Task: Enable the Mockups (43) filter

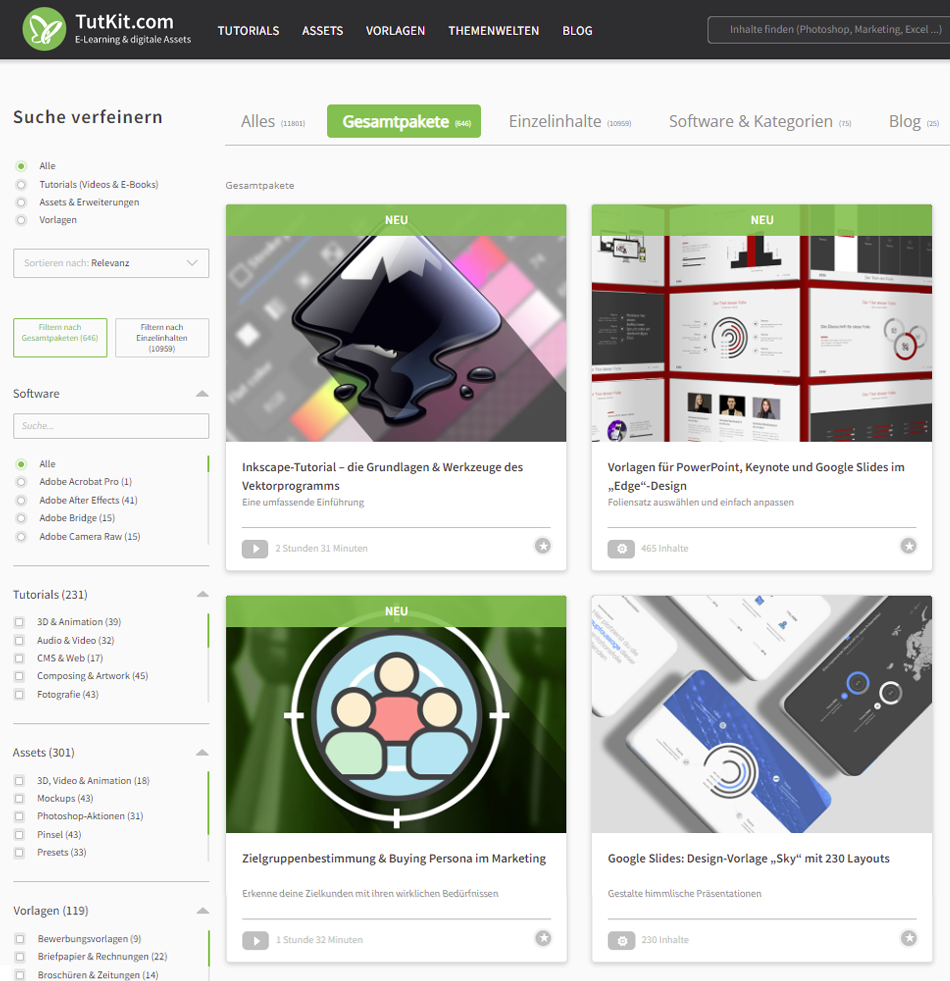Action: pyautogui.click(x=19, y=799)
